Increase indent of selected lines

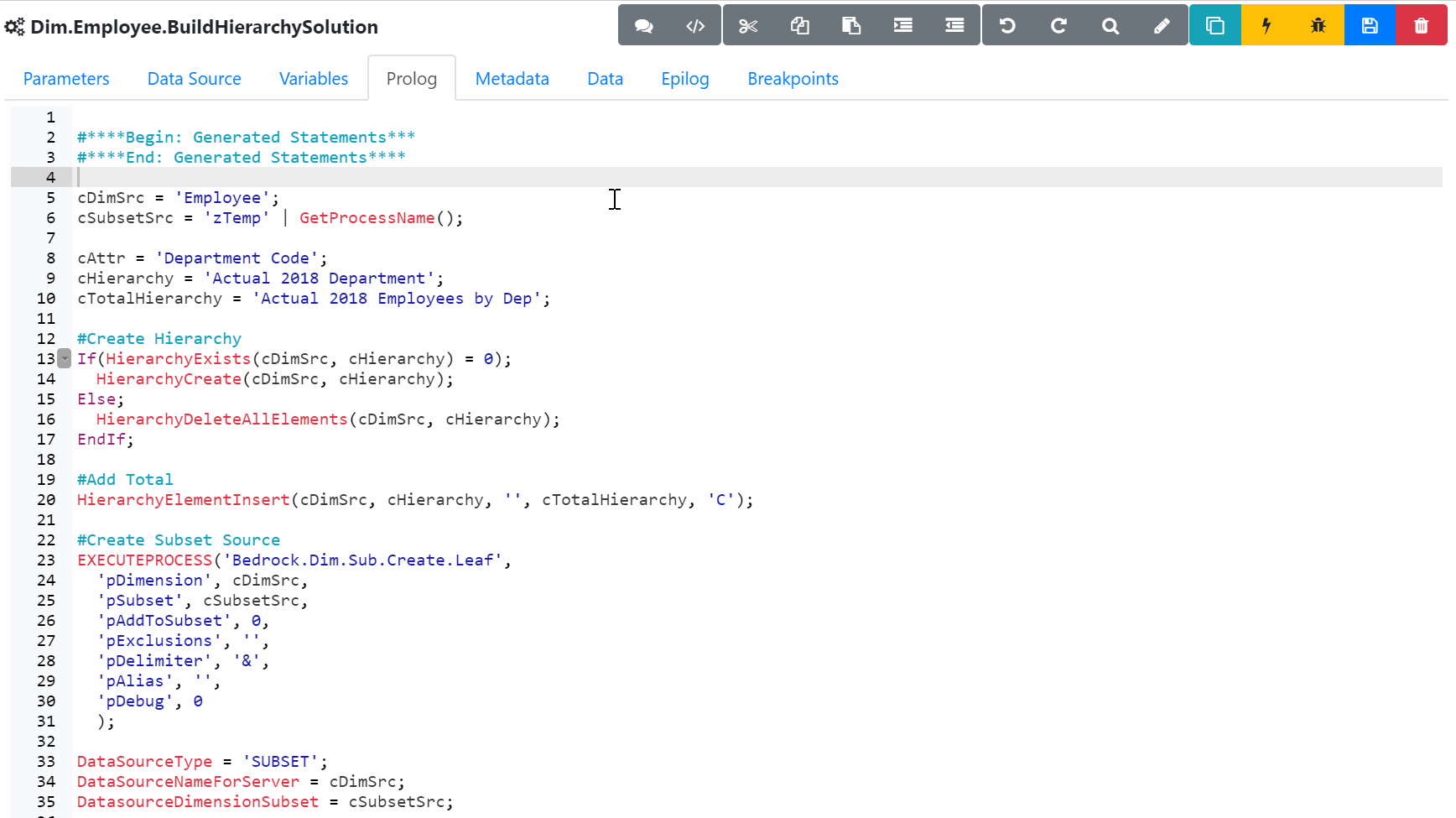903,26
